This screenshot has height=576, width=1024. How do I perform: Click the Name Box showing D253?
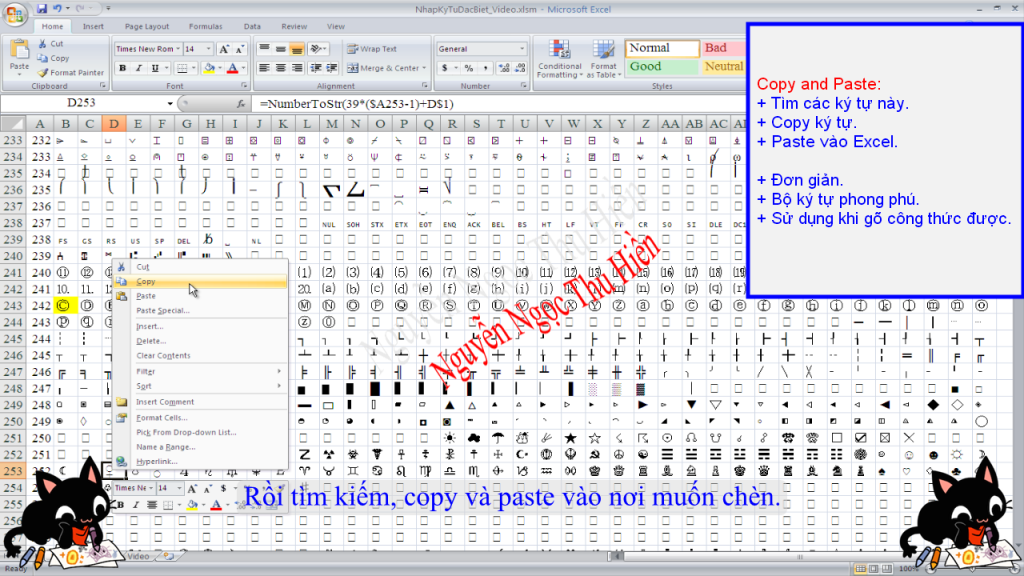pos(82,103)
